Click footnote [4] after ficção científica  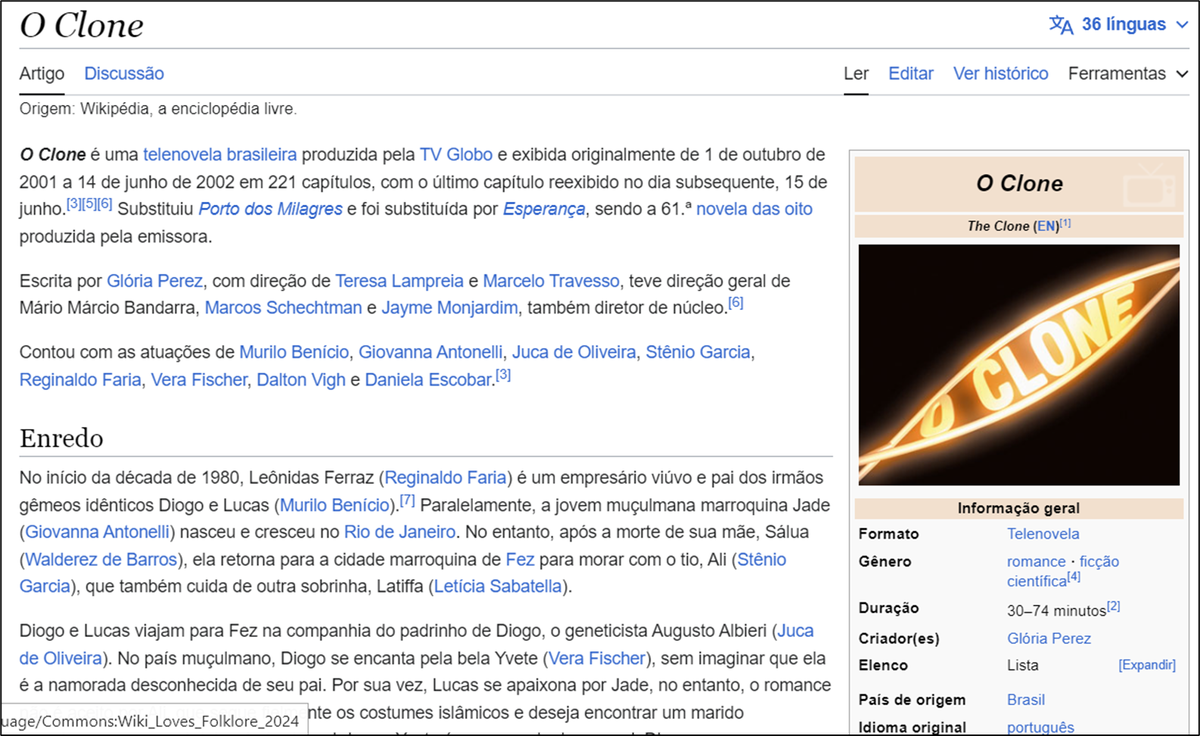click(1074, 577)
